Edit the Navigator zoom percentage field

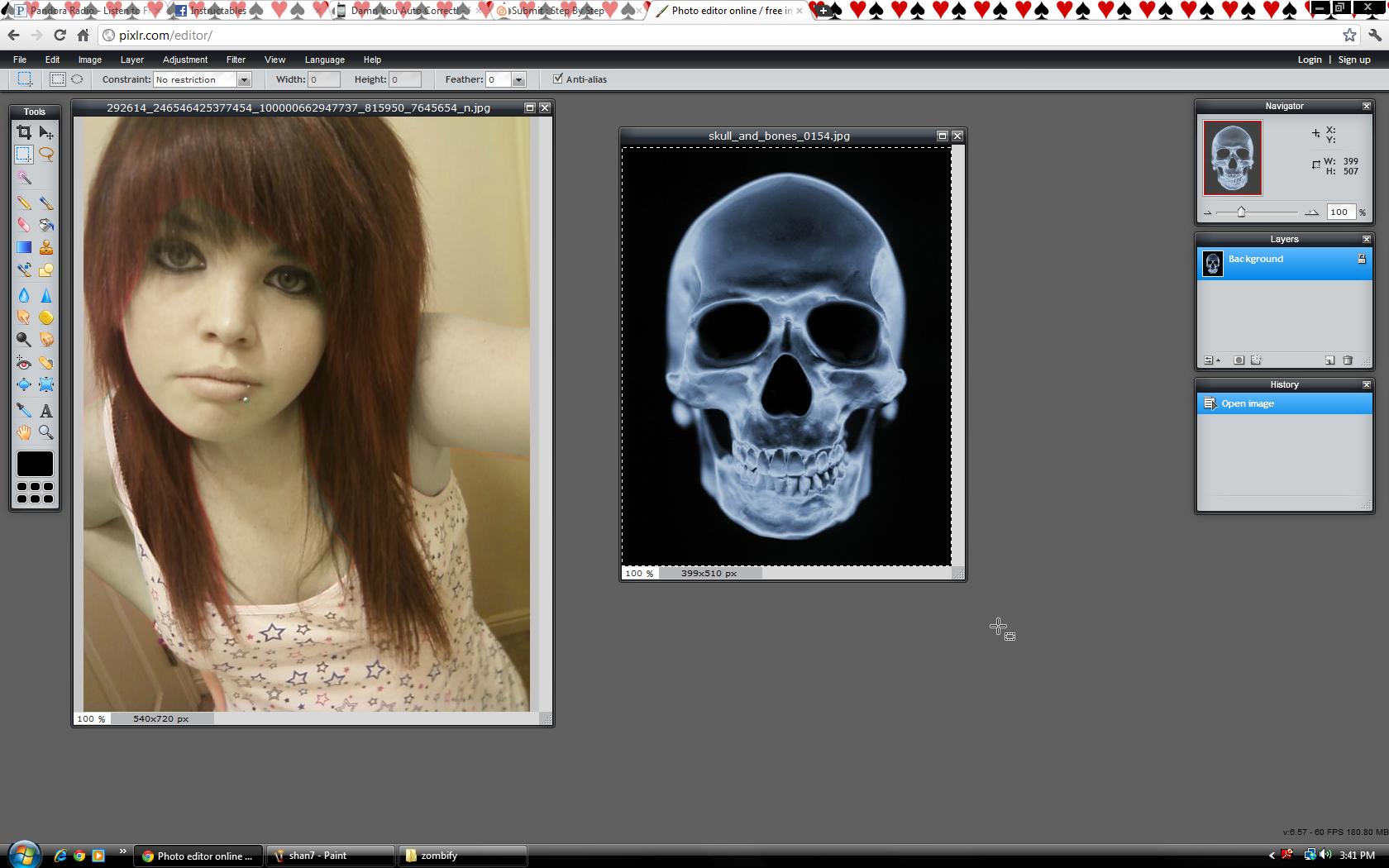point(1341,212)
